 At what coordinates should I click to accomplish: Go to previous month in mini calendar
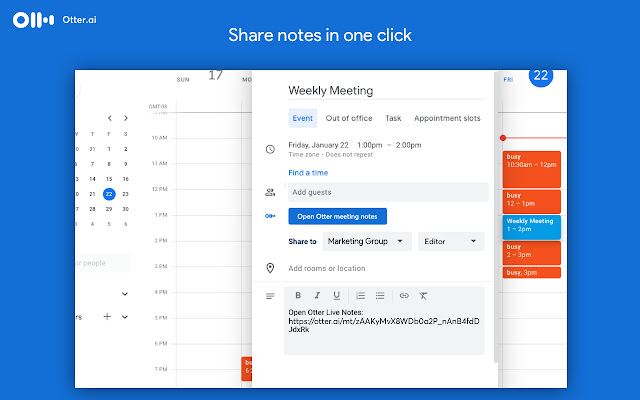click(109, 118)
